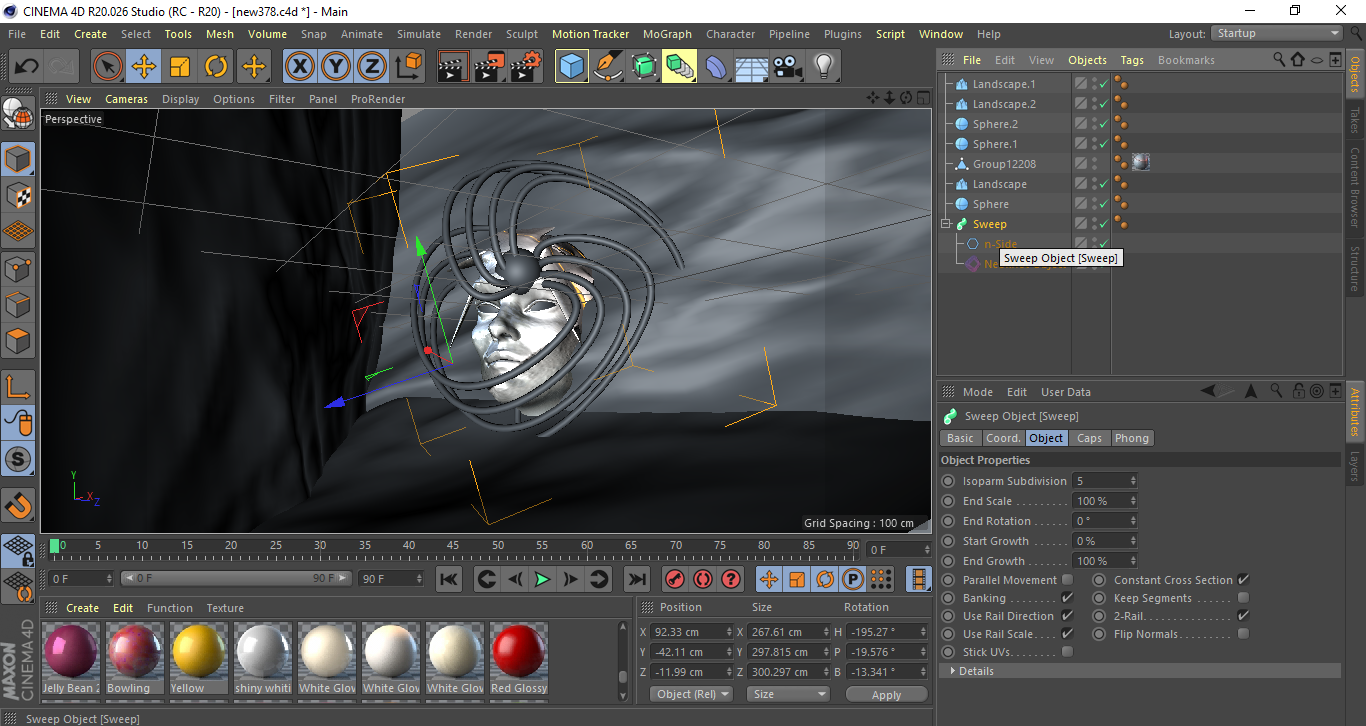Switch to Texture mode icon
This screenshot has height=726, width=1366.
coord(19,195)
